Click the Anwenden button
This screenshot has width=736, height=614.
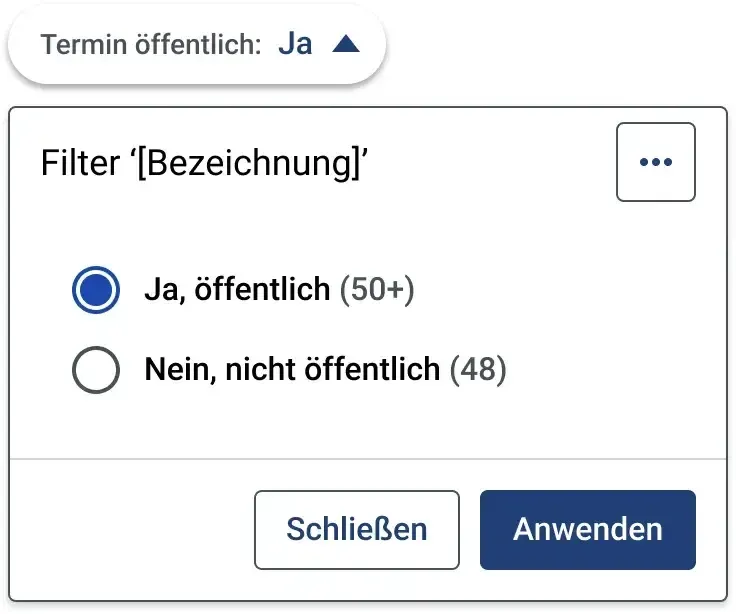pos(588,530)
